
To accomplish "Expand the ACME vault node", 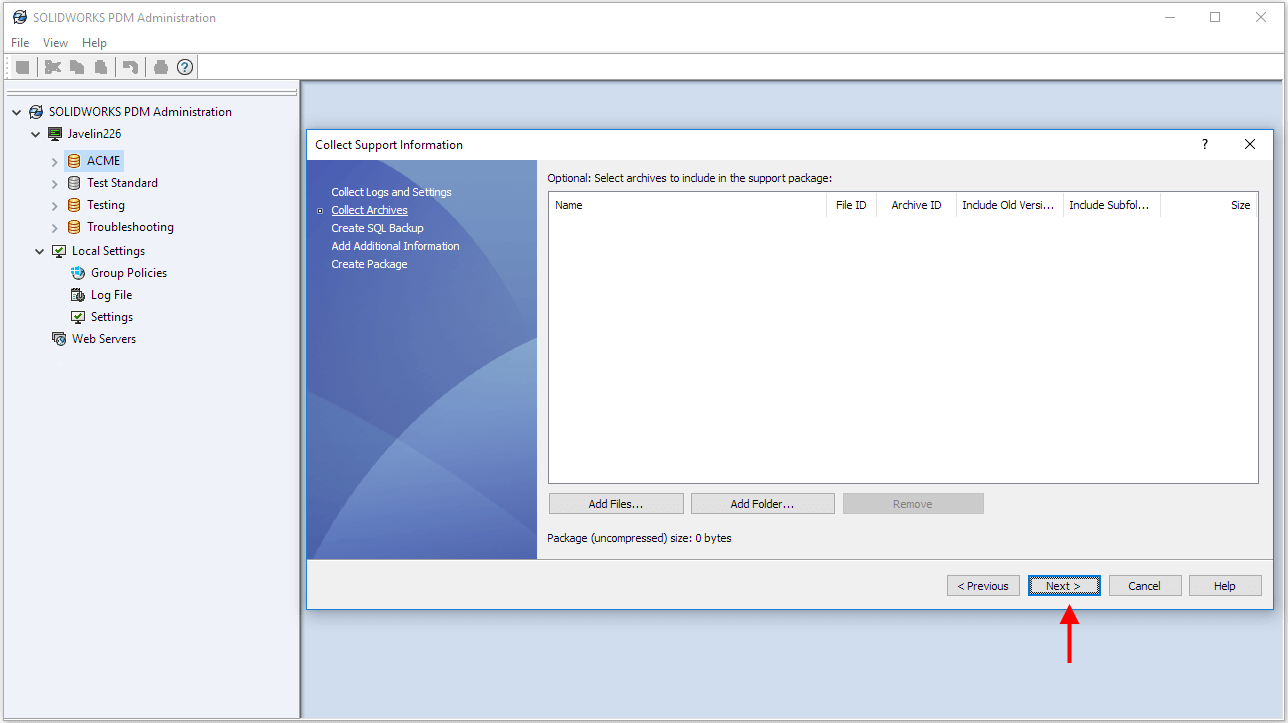I will tap(55, 161).
